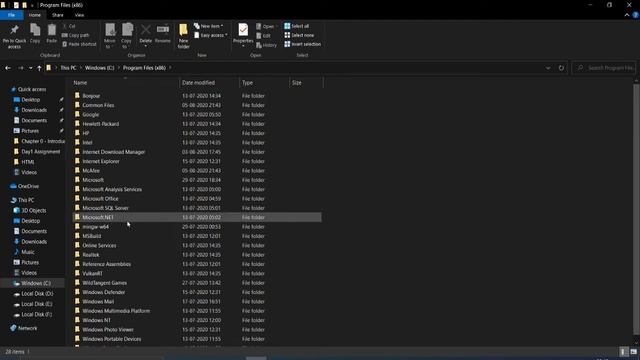This screenshot has height=360, width=640.
Task: Click Paste shortcut command
Action: 79,44
